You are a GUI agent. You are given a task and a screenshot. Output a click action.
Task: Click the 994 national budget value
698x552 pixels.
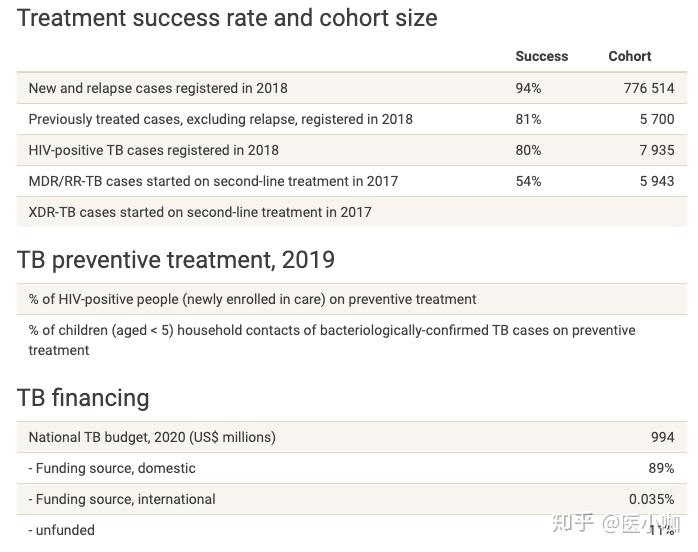[x=662, y=437]
